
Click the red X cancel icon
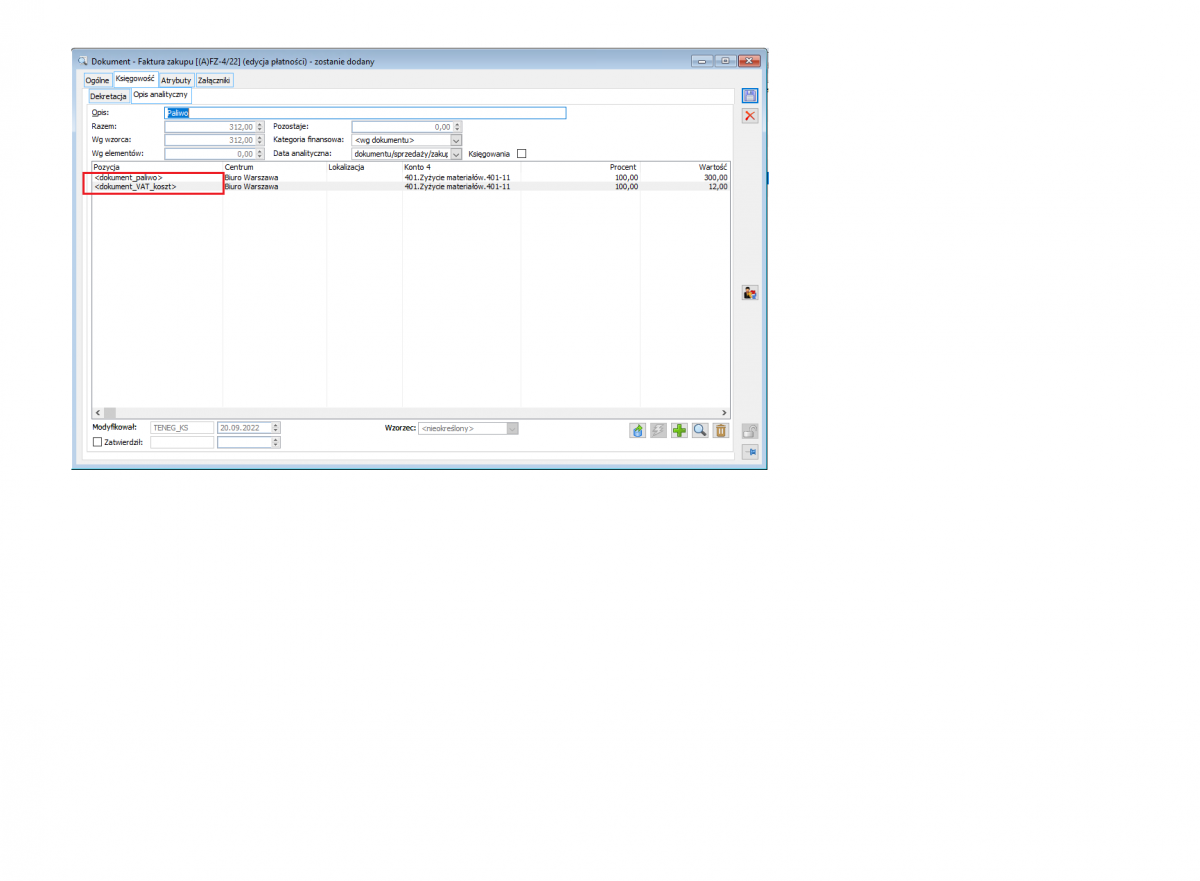[x=750, y=116]
